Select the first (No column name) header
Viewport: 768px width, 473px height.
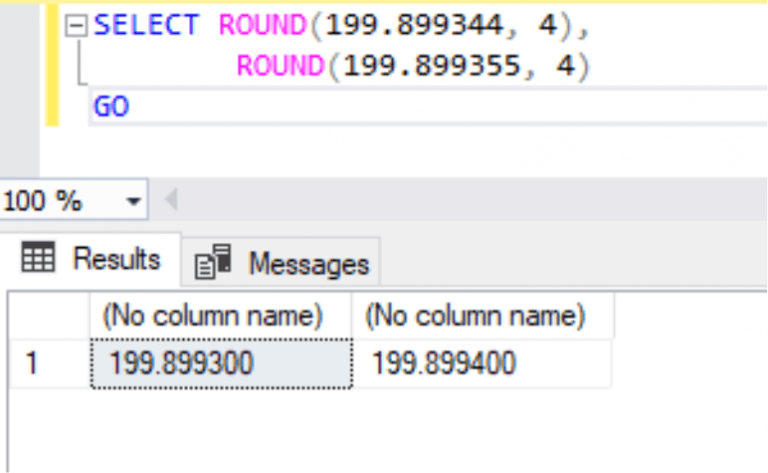[220, 315]
